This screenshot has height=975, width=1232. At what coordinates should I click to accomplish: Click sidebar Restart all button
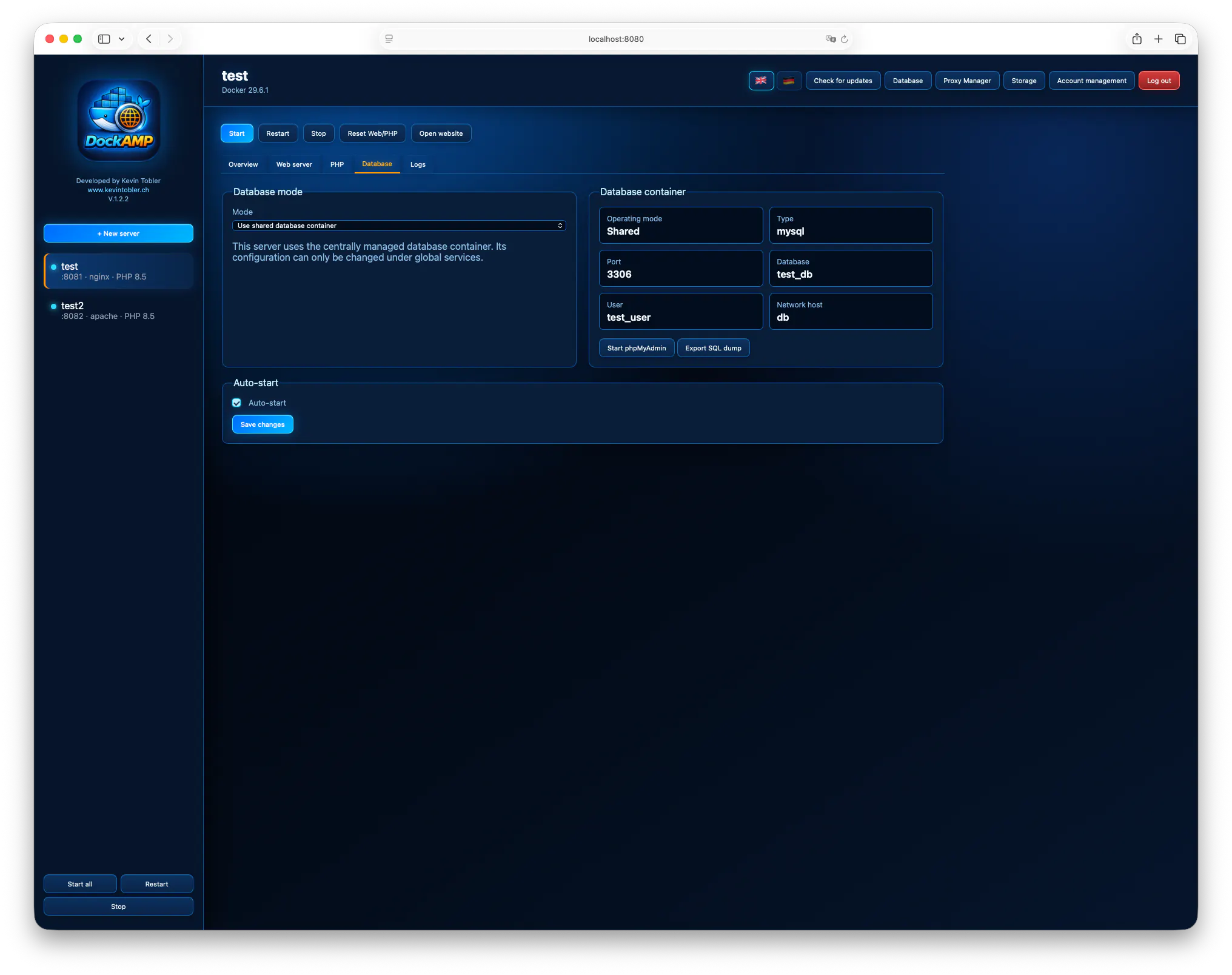click(156, 884)
